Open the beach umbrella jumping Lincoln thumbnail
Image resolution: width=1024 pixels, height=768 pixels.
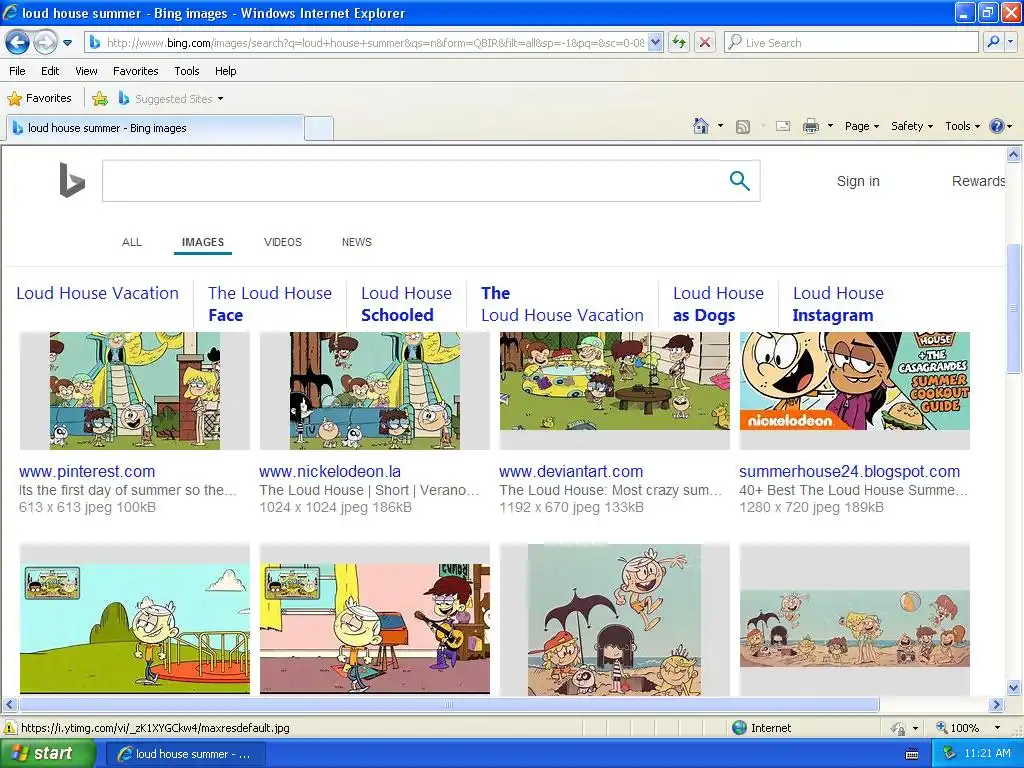click(x=615, y=620)
